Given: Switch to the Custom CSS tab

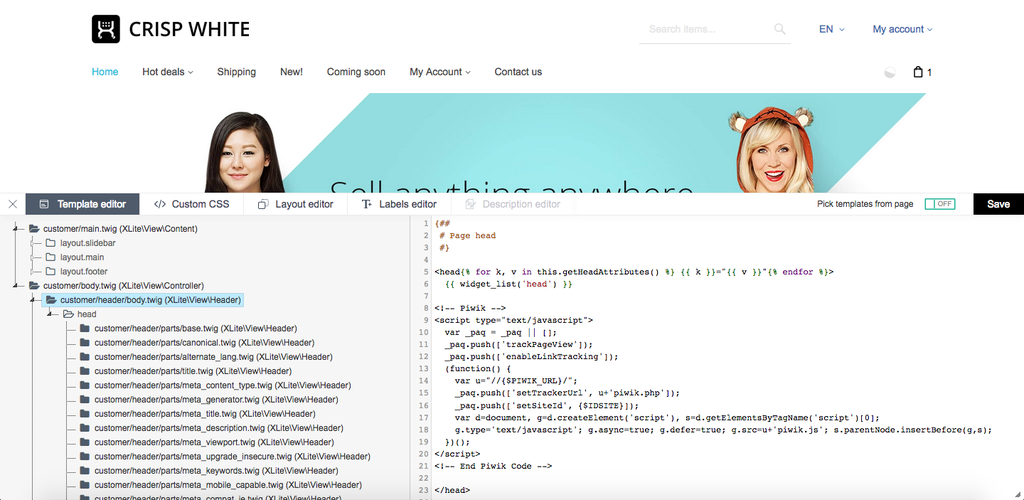Looking at the screenshot, I should (x=191, y=204).
